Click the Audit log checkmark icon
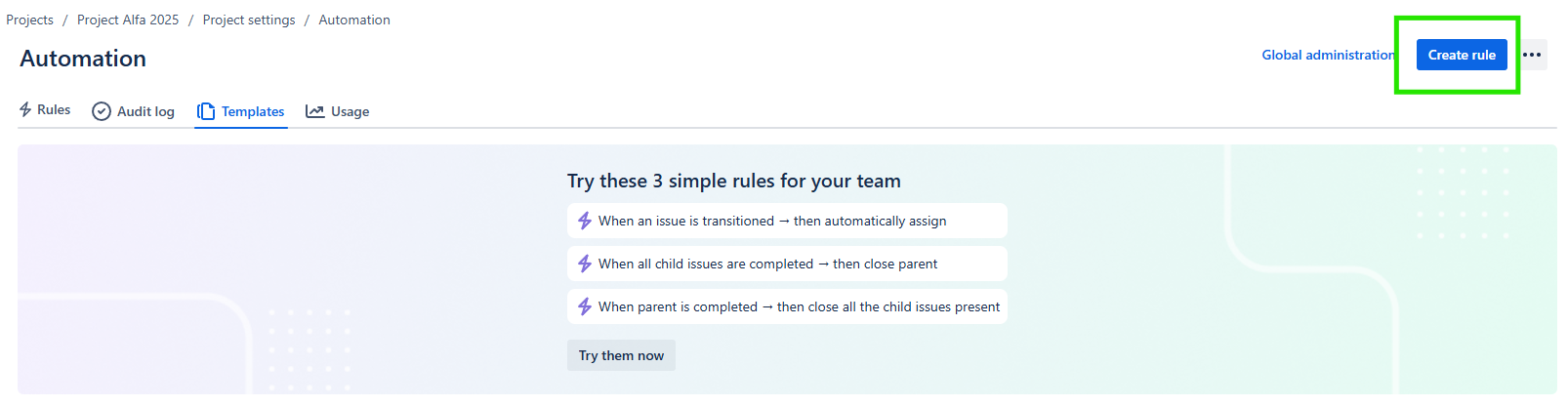 tap(102, 111)
